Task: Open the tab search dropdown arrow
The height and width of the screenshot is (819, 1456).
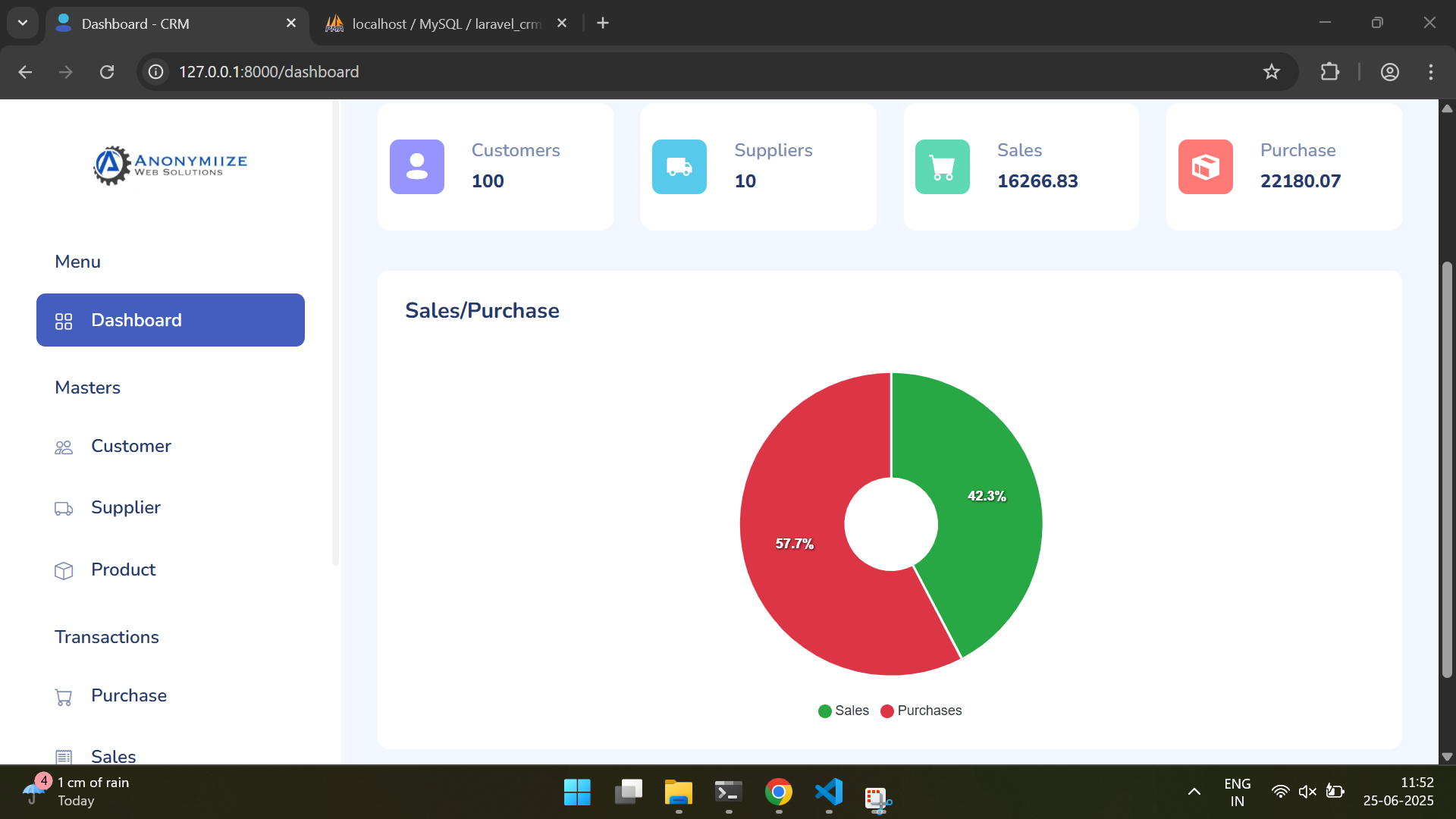Action: [x=23, y=24]
